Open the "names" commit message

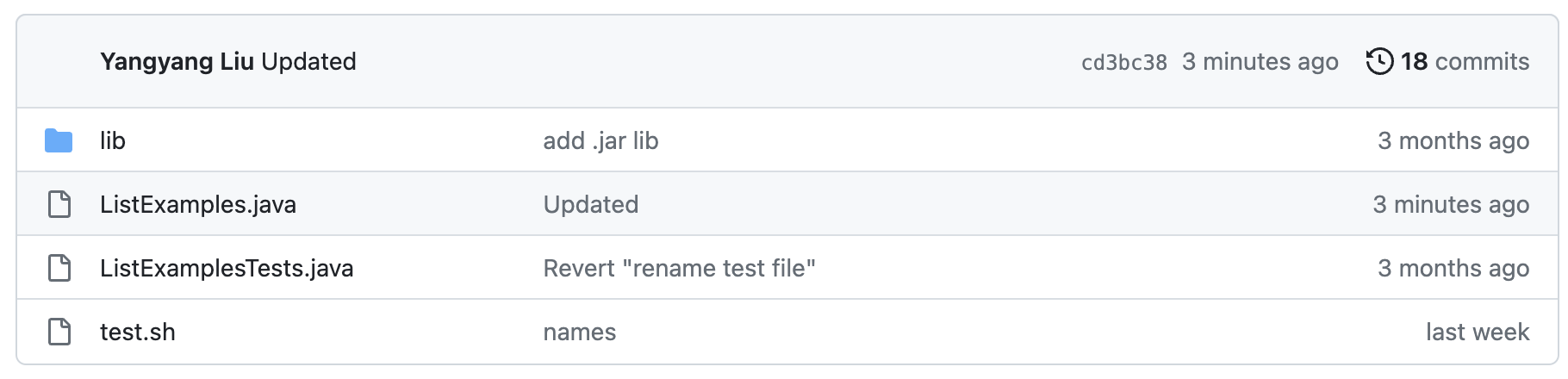[580, 332]
